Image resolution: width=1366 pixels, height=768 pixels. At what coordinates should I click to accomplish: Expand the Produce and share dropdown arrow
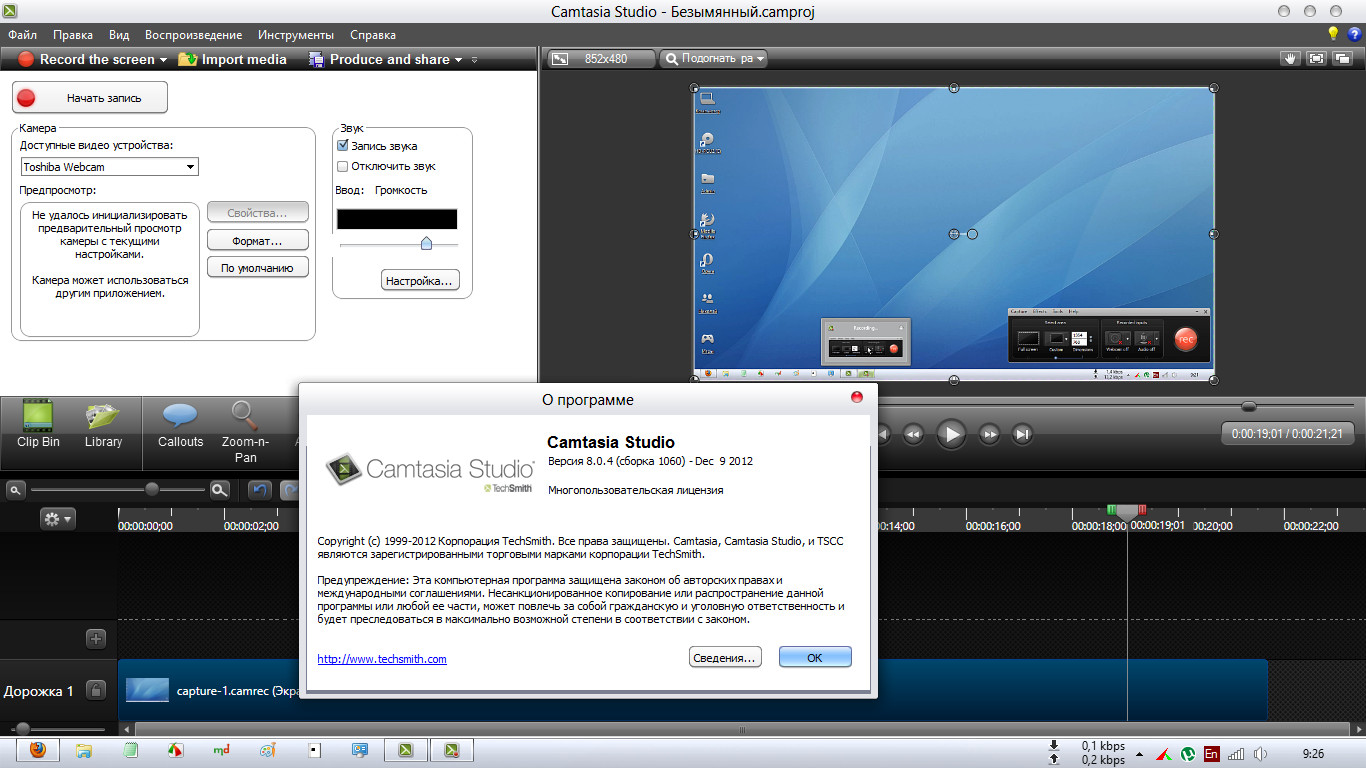coord(458,60)
